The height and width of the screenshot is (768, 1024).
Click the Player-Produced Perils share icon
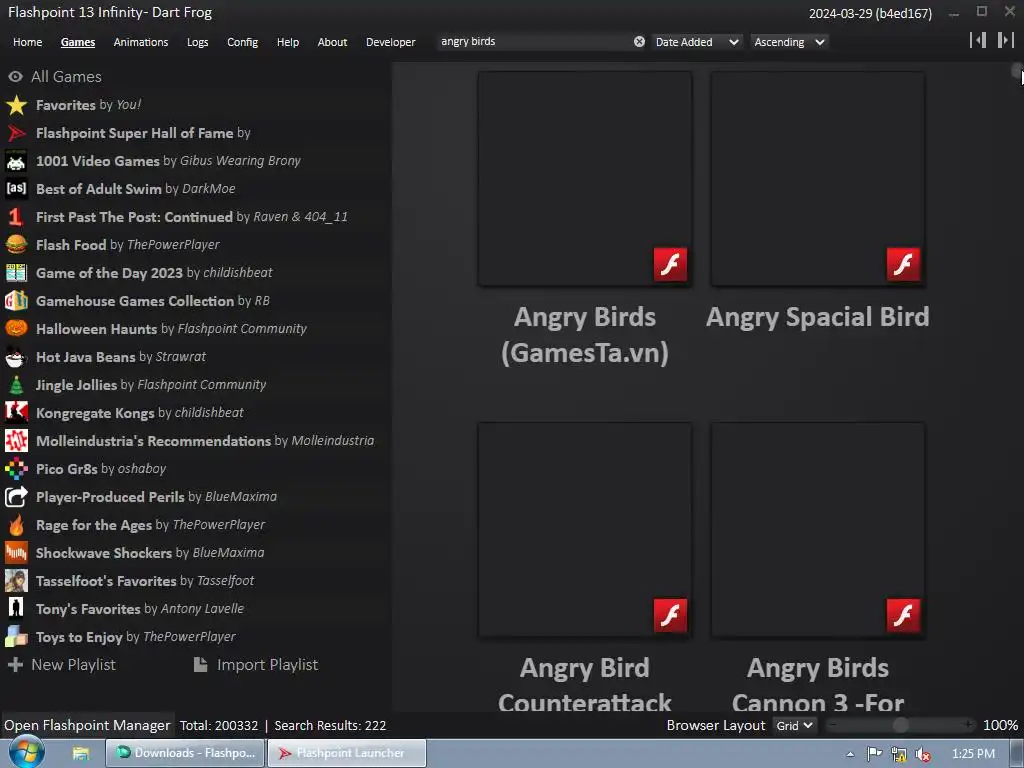(x=16, y=497)
